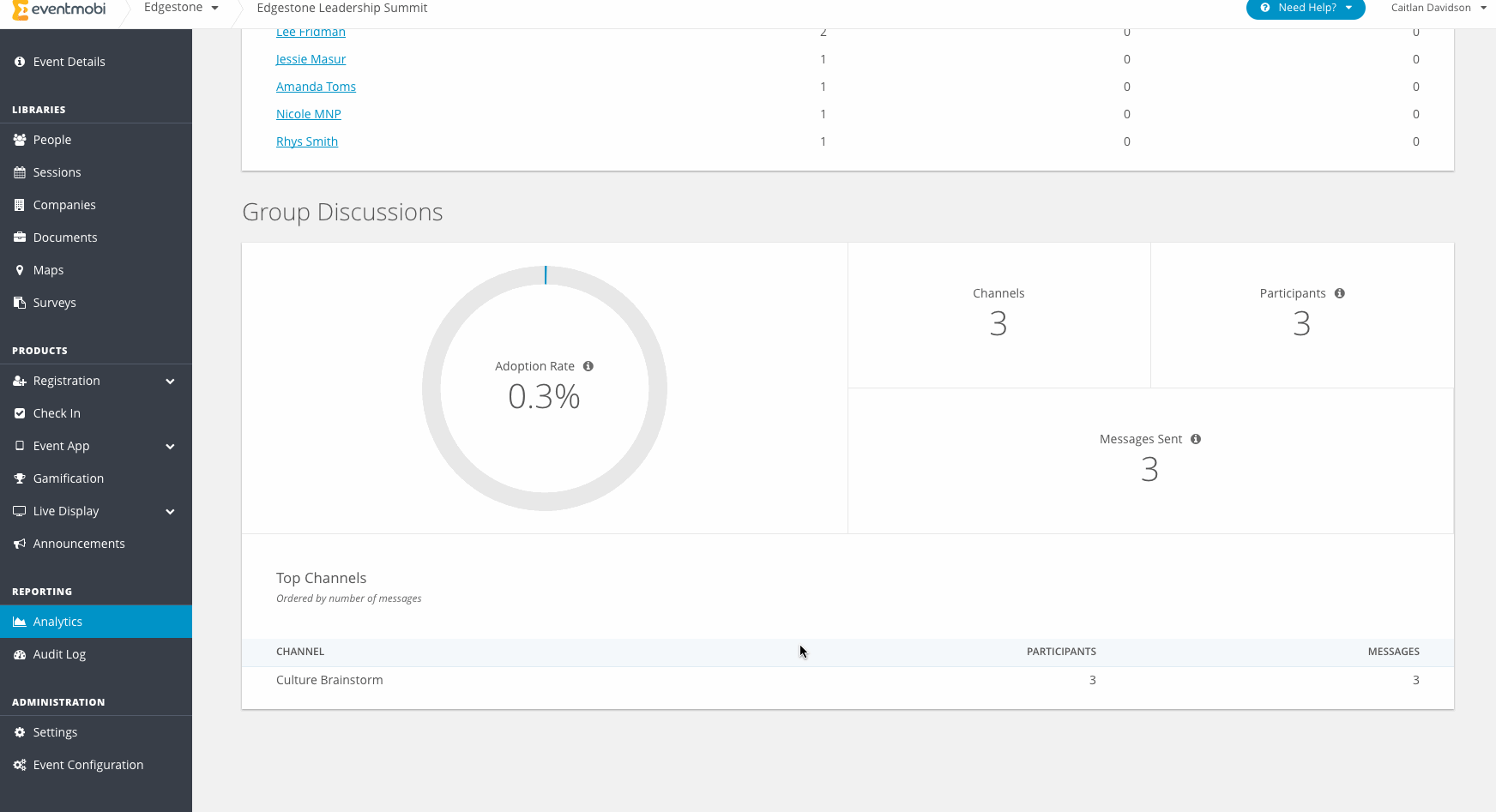Click the Registration user-plus icon

click(x=20, y=381)
